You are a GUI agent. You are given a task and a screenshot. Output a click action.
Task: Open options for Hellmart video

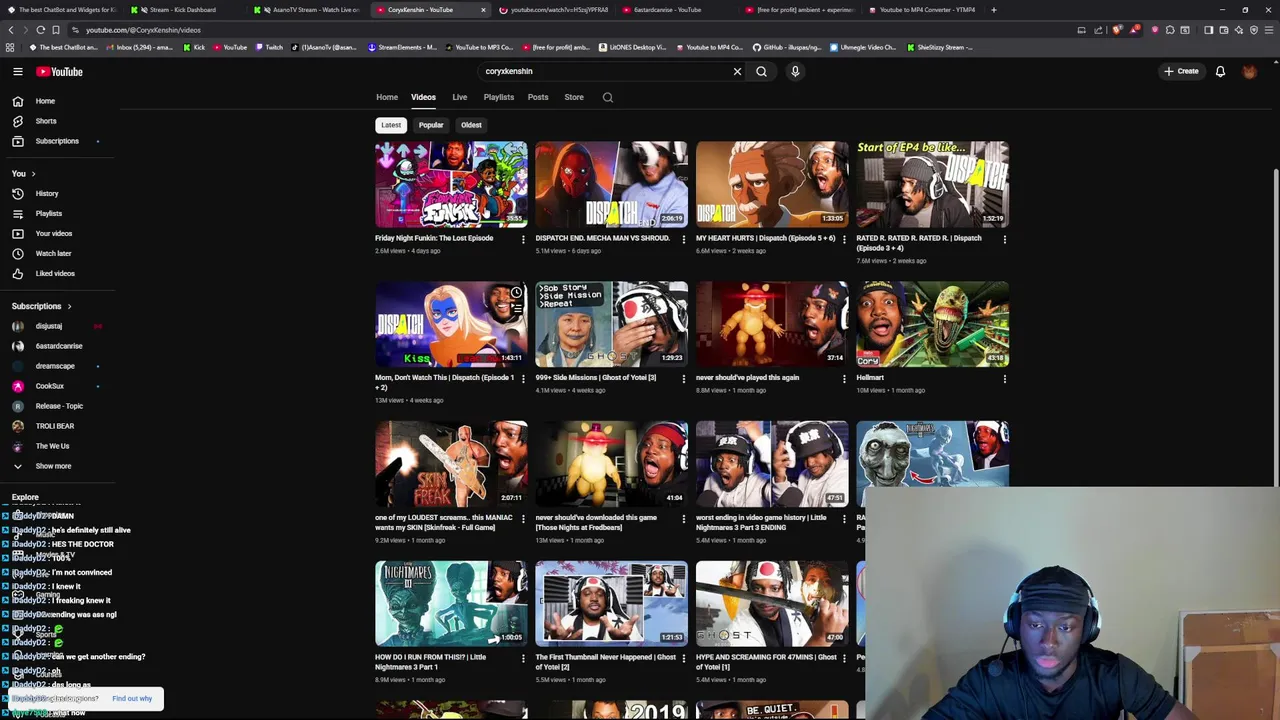click(x=1005, y=379)
